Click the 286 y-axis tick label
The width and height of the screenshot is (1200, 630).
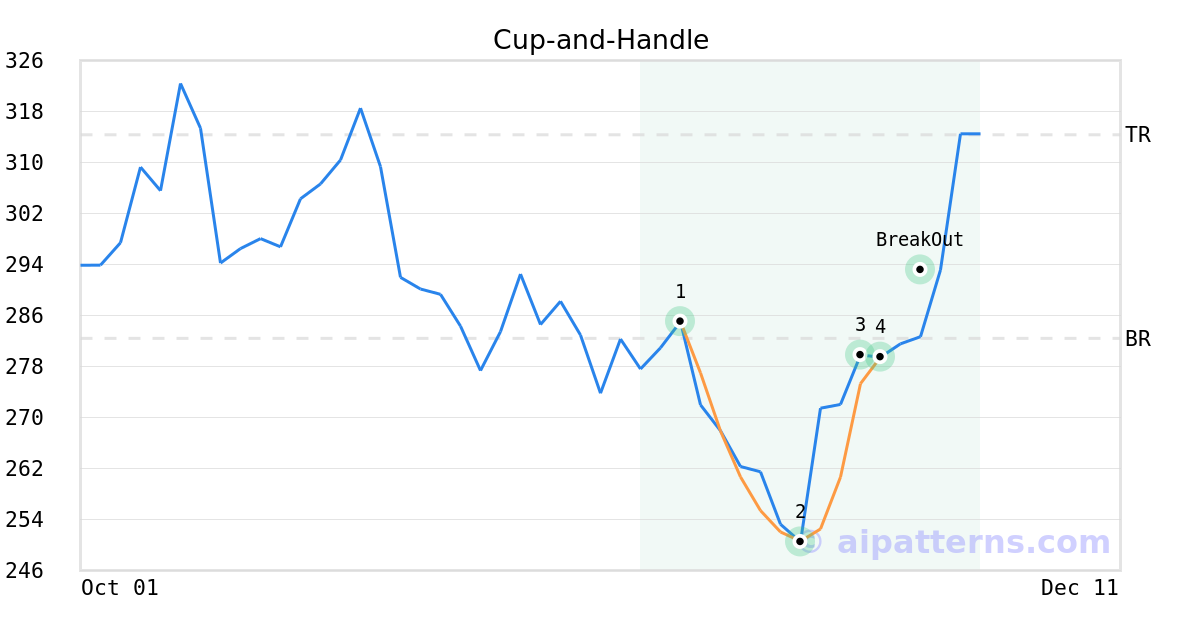[x=24, y=316]
